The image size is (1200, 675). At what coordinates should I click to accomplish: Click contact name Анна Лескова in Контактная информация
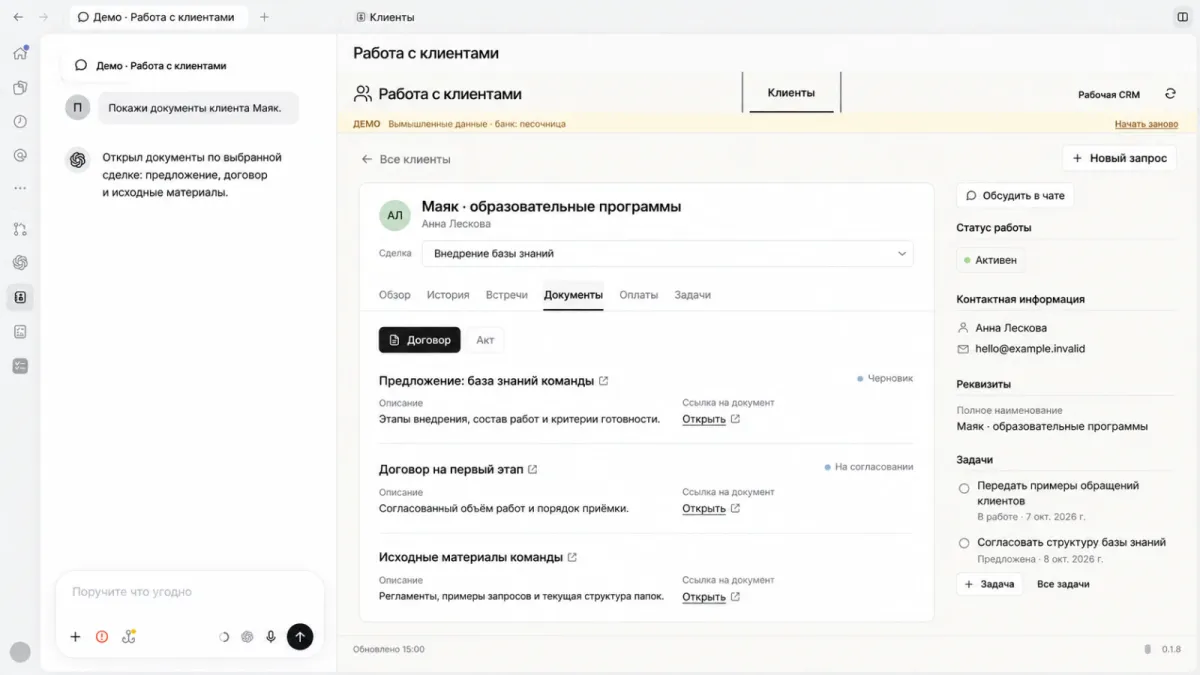(x=1011, y=328)
